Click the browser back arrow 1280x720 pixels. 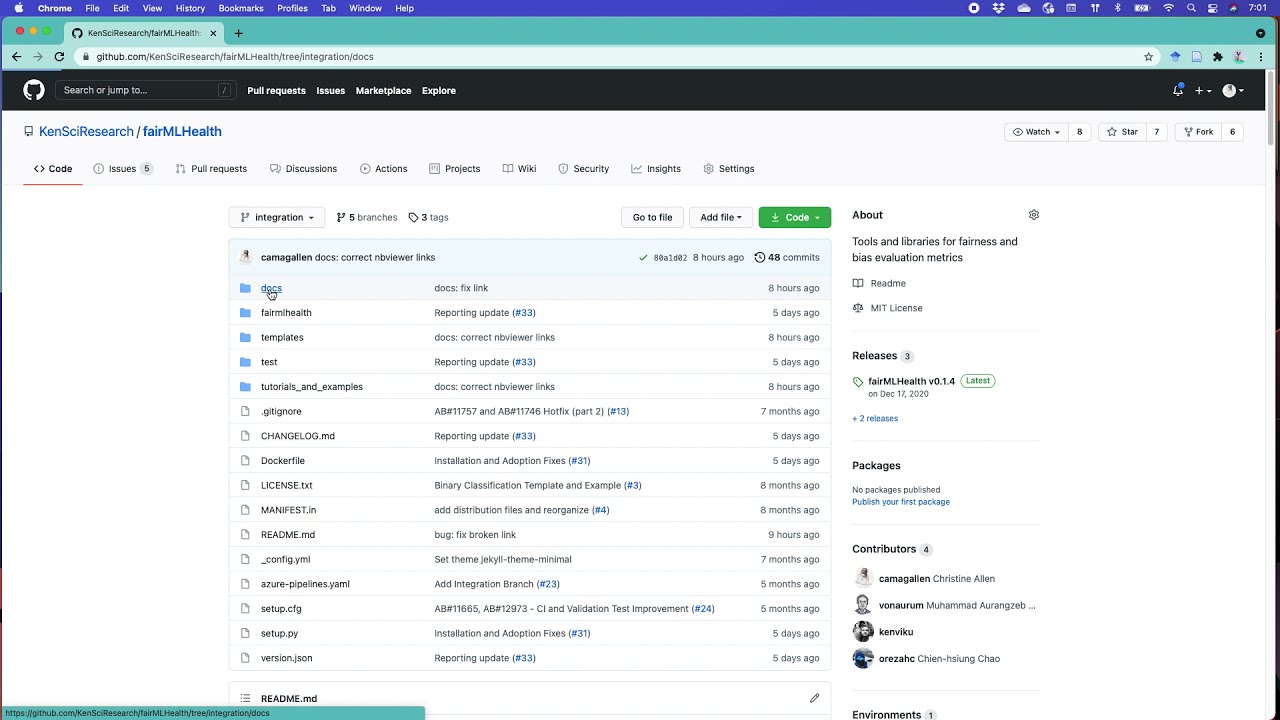coord(16,57)
